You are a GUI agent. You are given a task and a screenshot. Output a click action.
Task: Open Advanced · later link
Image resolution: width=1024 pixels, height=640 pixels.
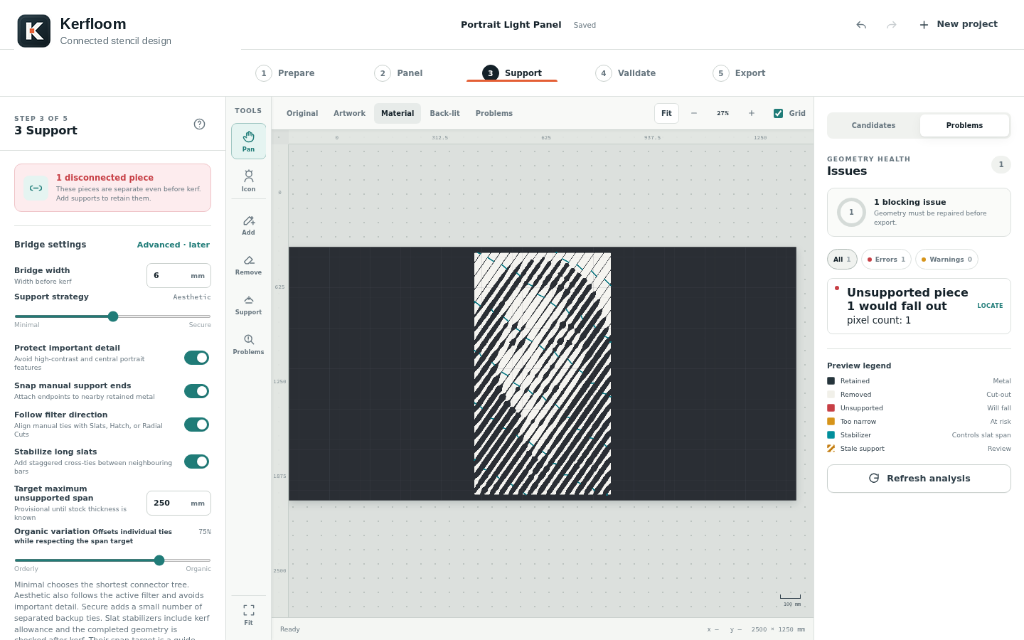click(x=173, y=245)
